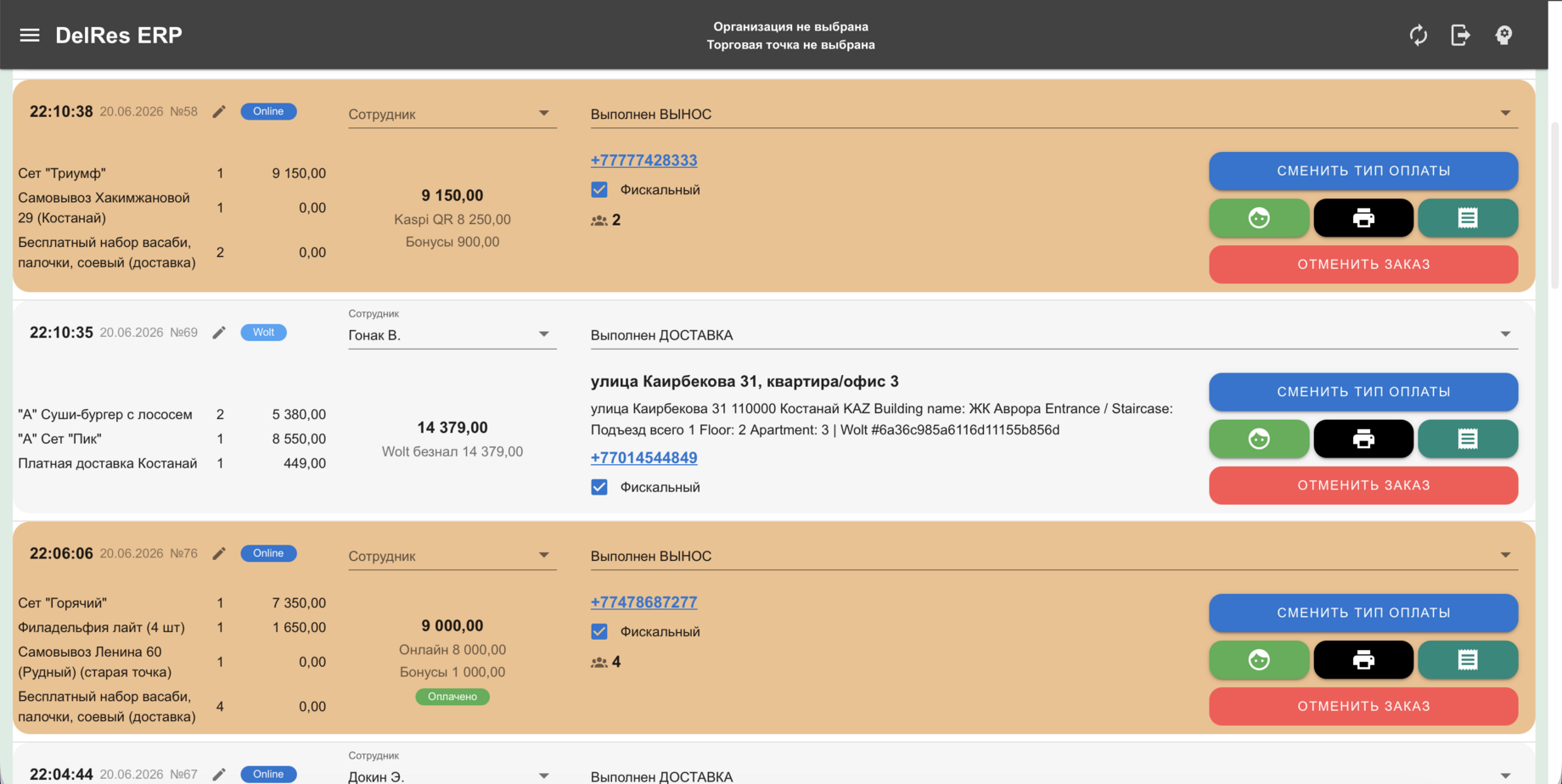Image resolution: width=1562 pixels, height=784 pixels.
Task: Toggle Фискальный checkbox for order №76
Action: tap(599, 631)
